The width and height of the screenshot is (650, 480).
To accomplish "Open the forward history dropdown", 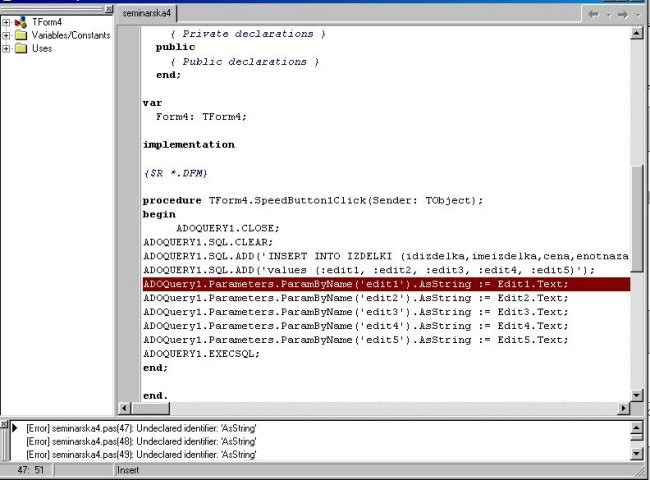I will tap(638, 15).
